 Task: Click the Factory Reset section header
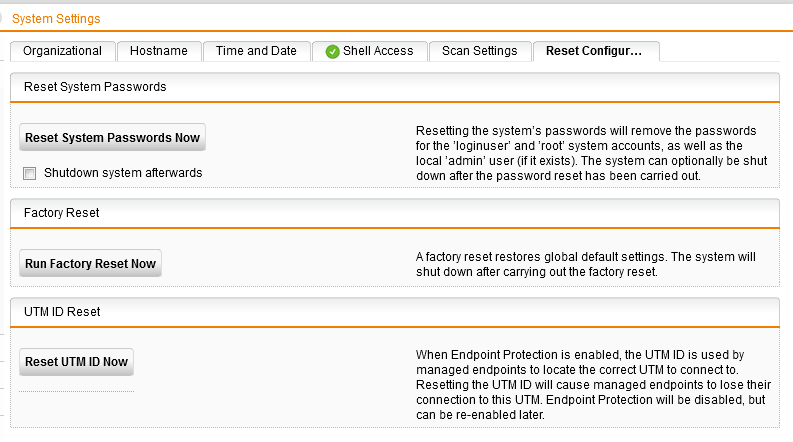point(61,213)
